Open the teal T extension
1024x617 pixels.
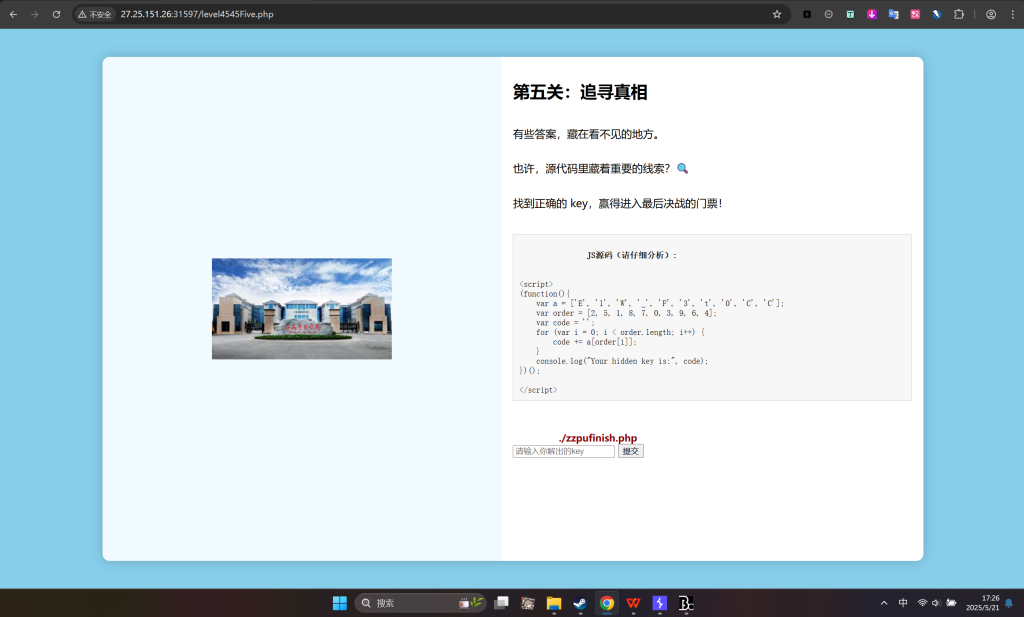pos(850,14)
